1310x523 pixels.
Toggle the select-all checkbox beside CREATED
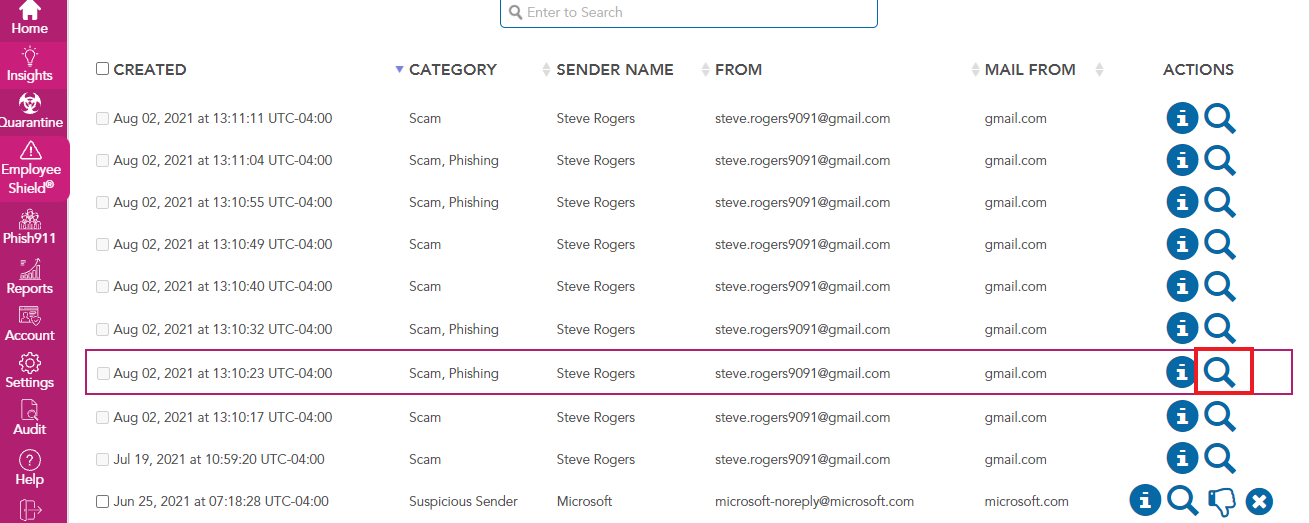(x=102, y=69)
